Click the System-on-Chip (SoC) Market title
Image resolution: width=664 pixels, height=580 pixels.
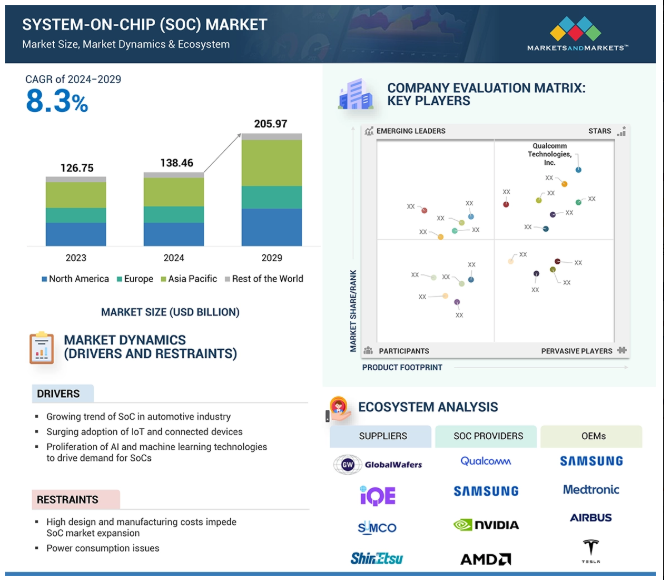[x=144, y=24]
